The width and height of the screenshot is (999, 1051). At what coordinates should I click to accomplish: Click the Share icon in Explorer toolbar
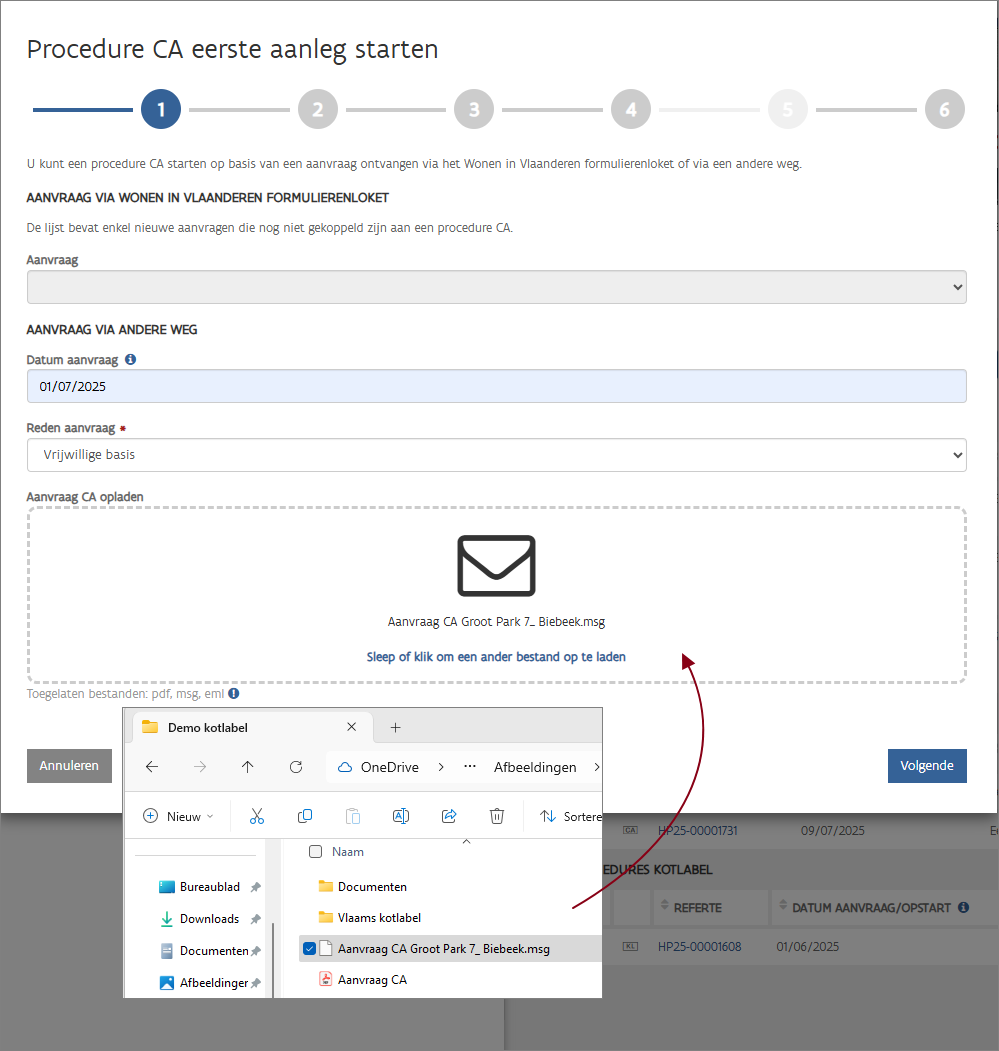[449, 816]
